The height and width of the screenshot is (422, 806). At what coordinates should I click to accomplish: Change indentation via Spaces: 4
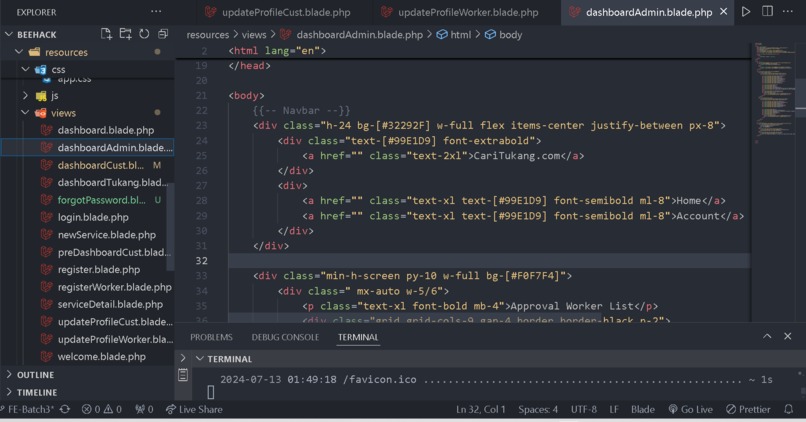pos(538,409)
